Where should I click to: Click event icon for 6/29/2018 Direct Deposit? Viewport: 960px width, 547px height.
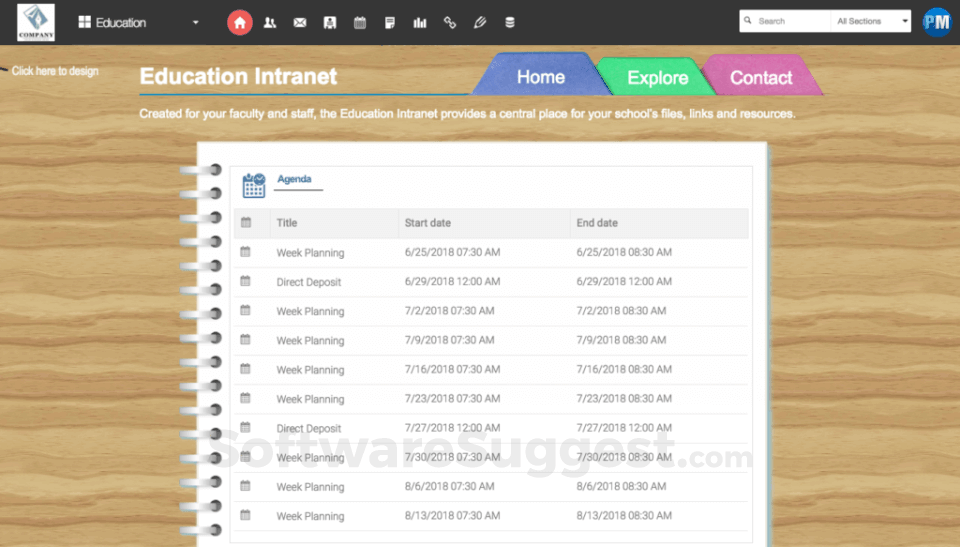[x=246, y=281]
